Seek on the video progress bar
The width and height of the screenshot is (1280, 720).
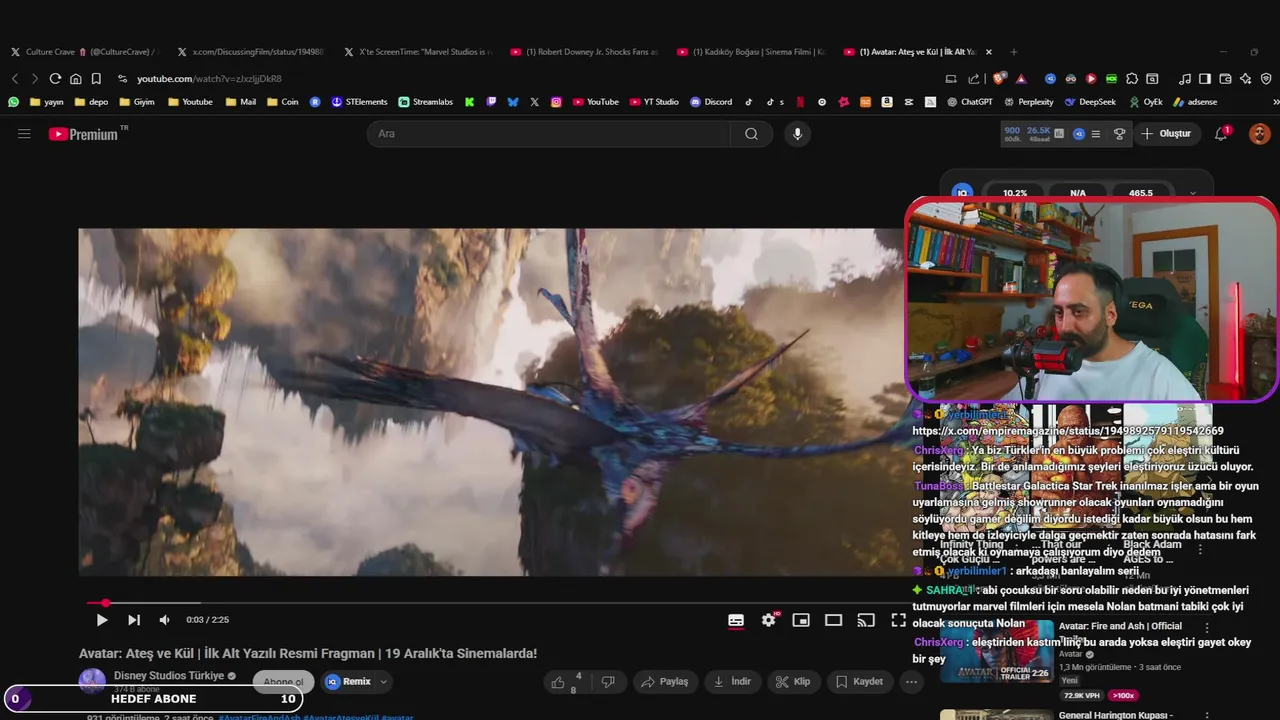[494, 603]
